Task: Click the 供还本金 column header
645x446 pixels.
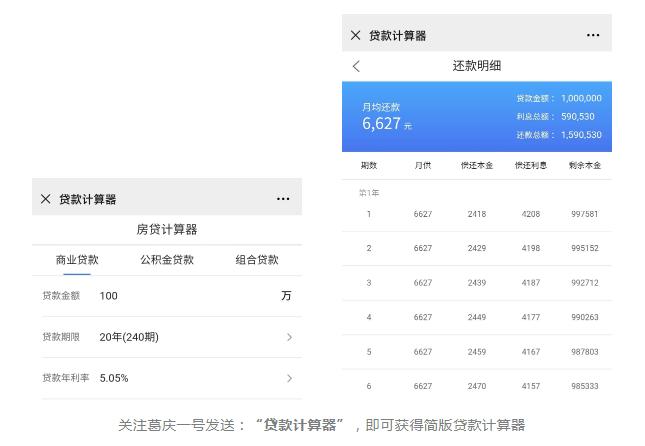Action: point(477,165)
